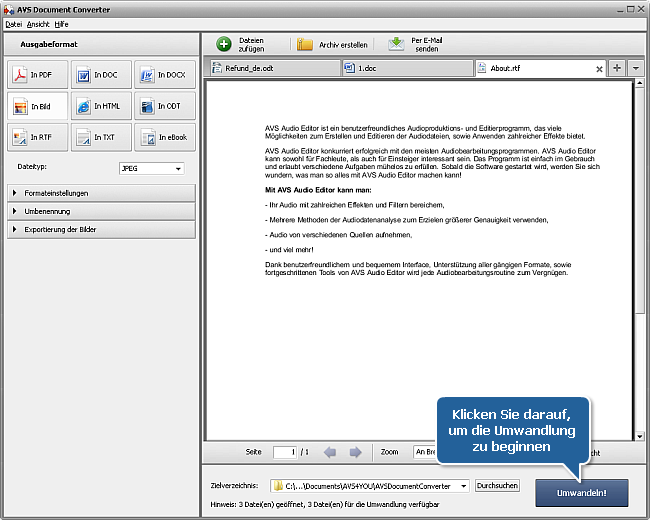Click the Per E-Mail senden icon

[x=396, y=44]
